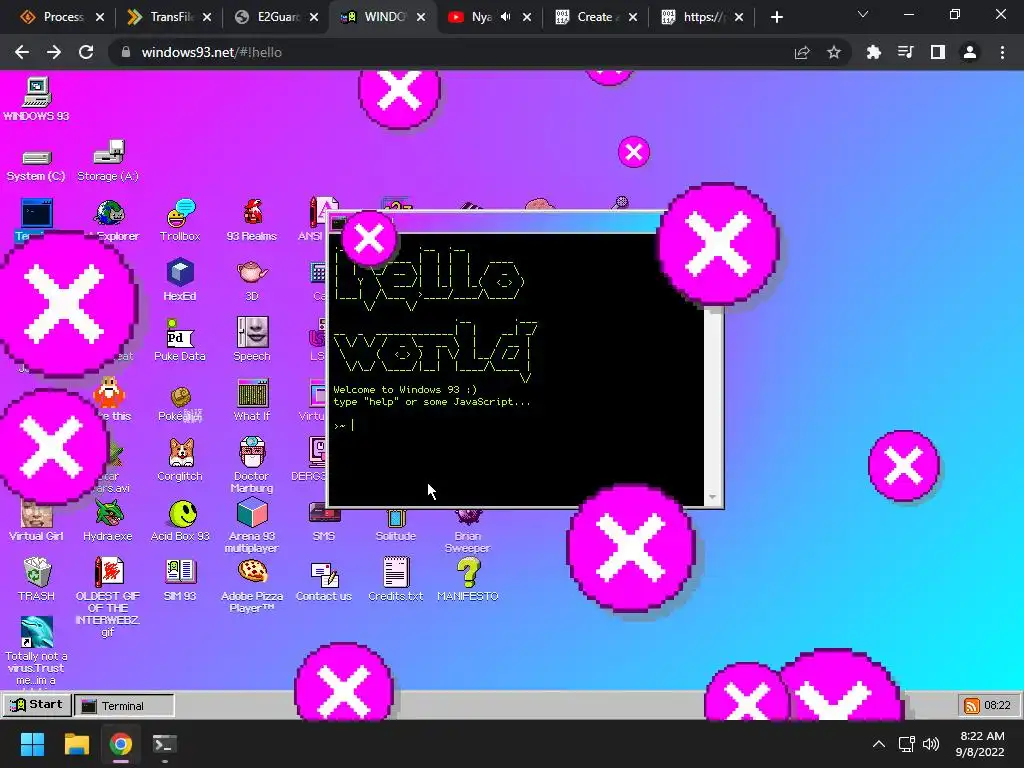Open the clock showing 8:22 AM

(980, 744)
